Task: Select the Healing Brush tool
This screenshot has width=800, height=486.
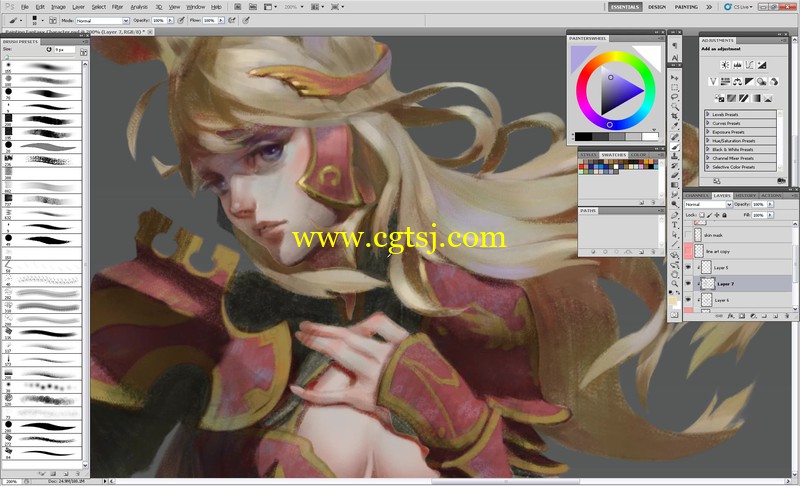Action: pos(674,137)
